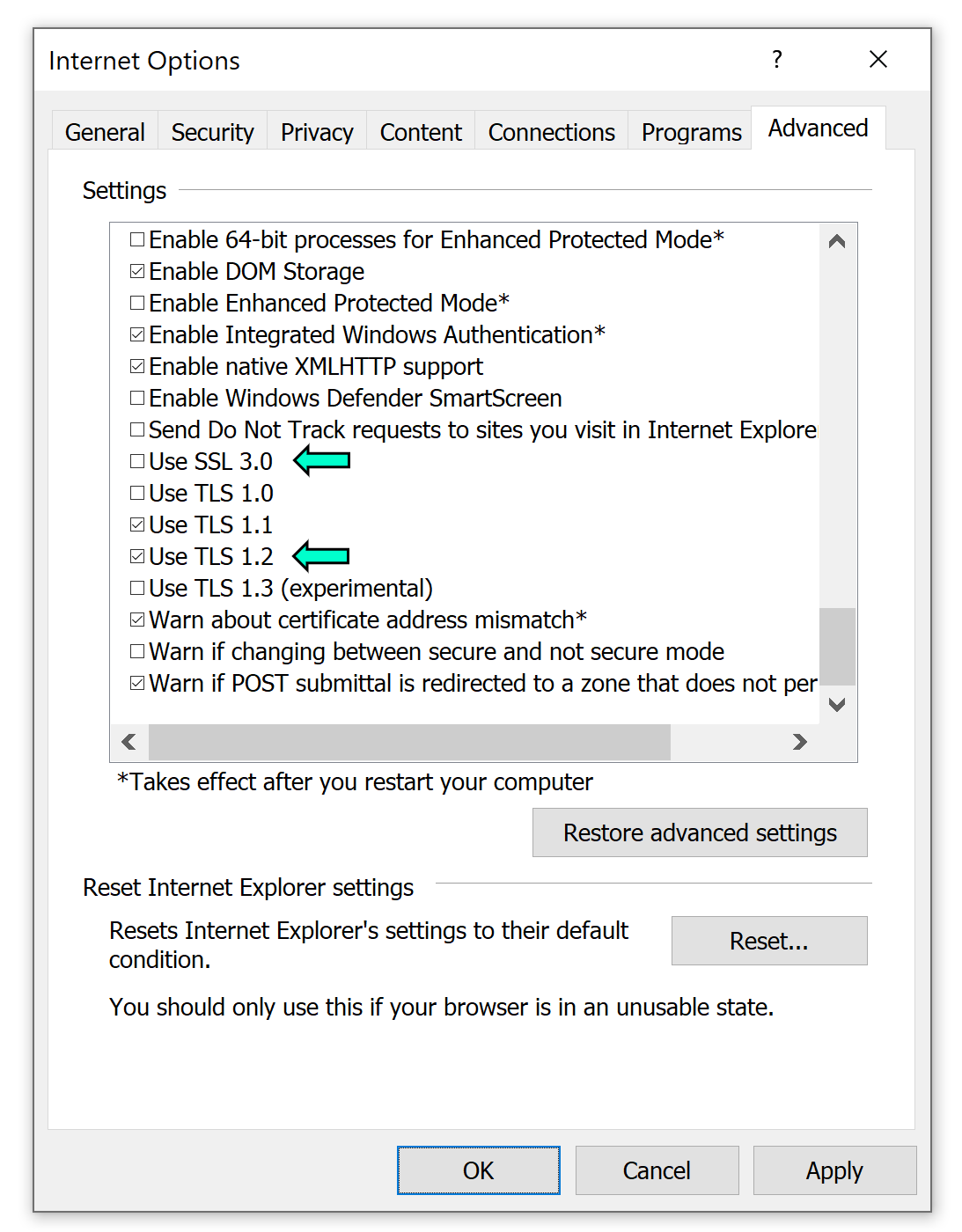Click the horizontal scrollbar thumb
This screenshot has width=962, height=1232.
click(409, 742)
